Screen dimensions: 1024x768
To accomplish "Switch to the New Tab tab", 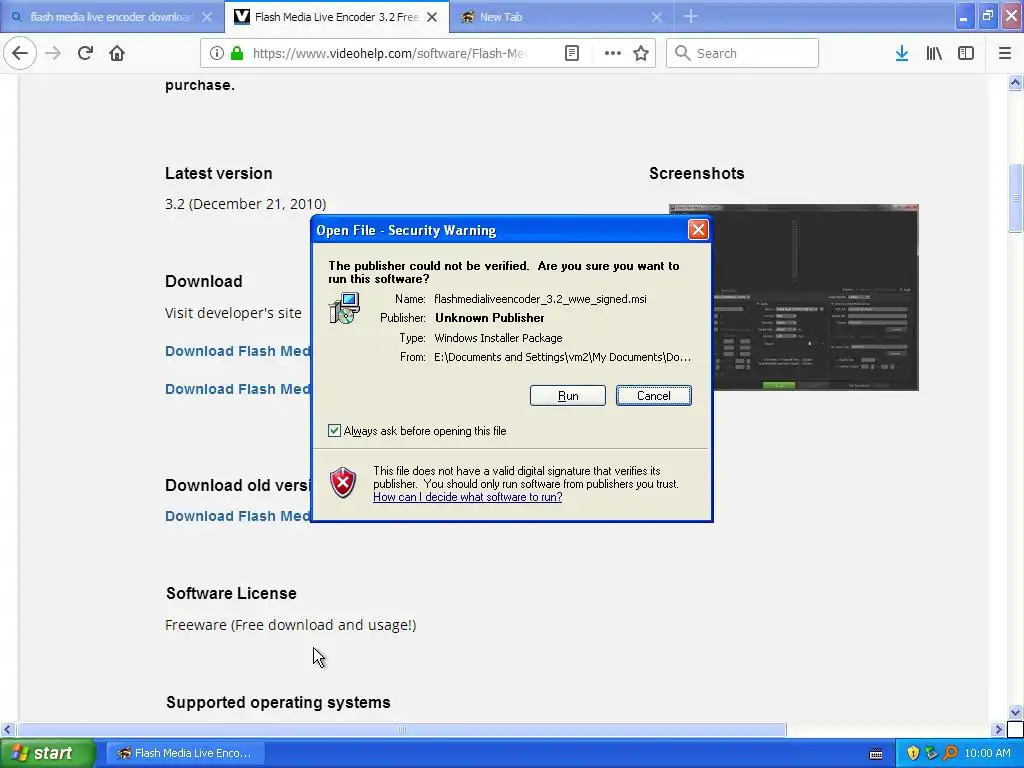I will (x=563, y=17).
